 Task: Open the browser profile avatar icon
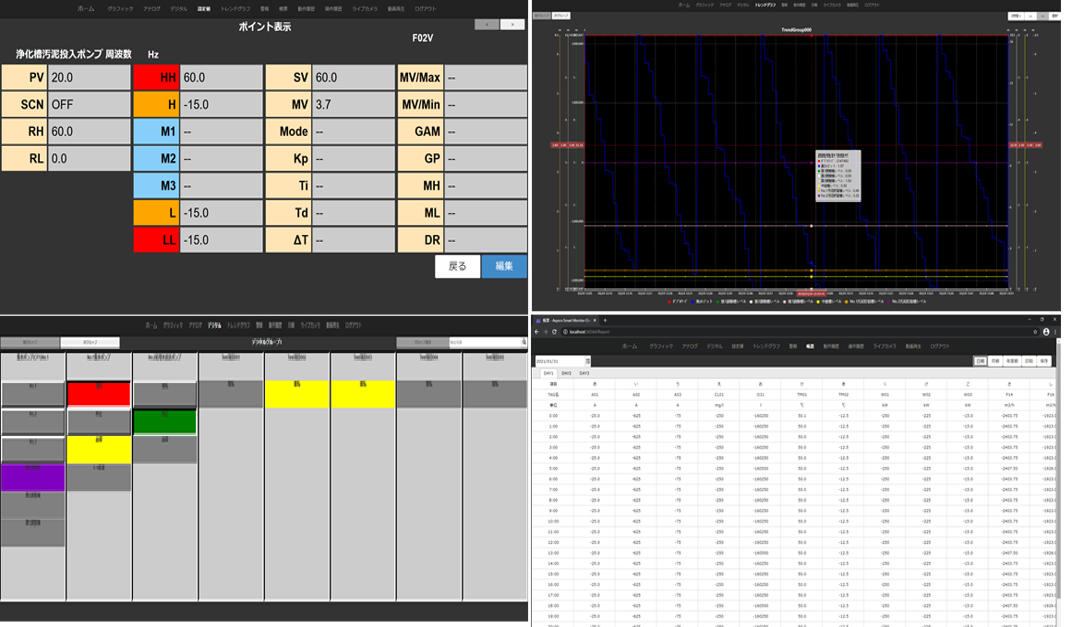[1046, 332]
